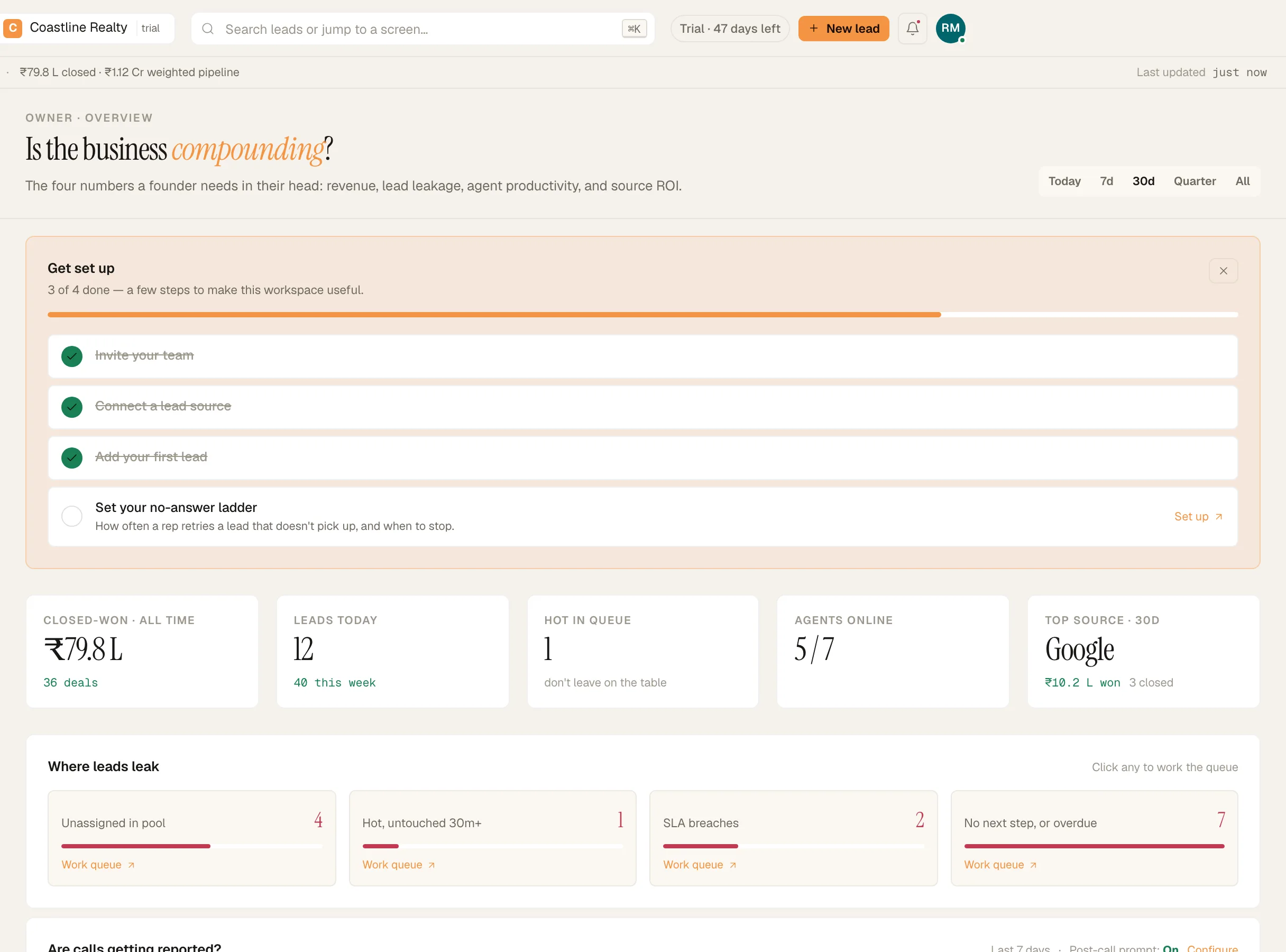Open Work queue for Unassigned in pool
The height and width of the screenshot is (952, 1286).
98,865
